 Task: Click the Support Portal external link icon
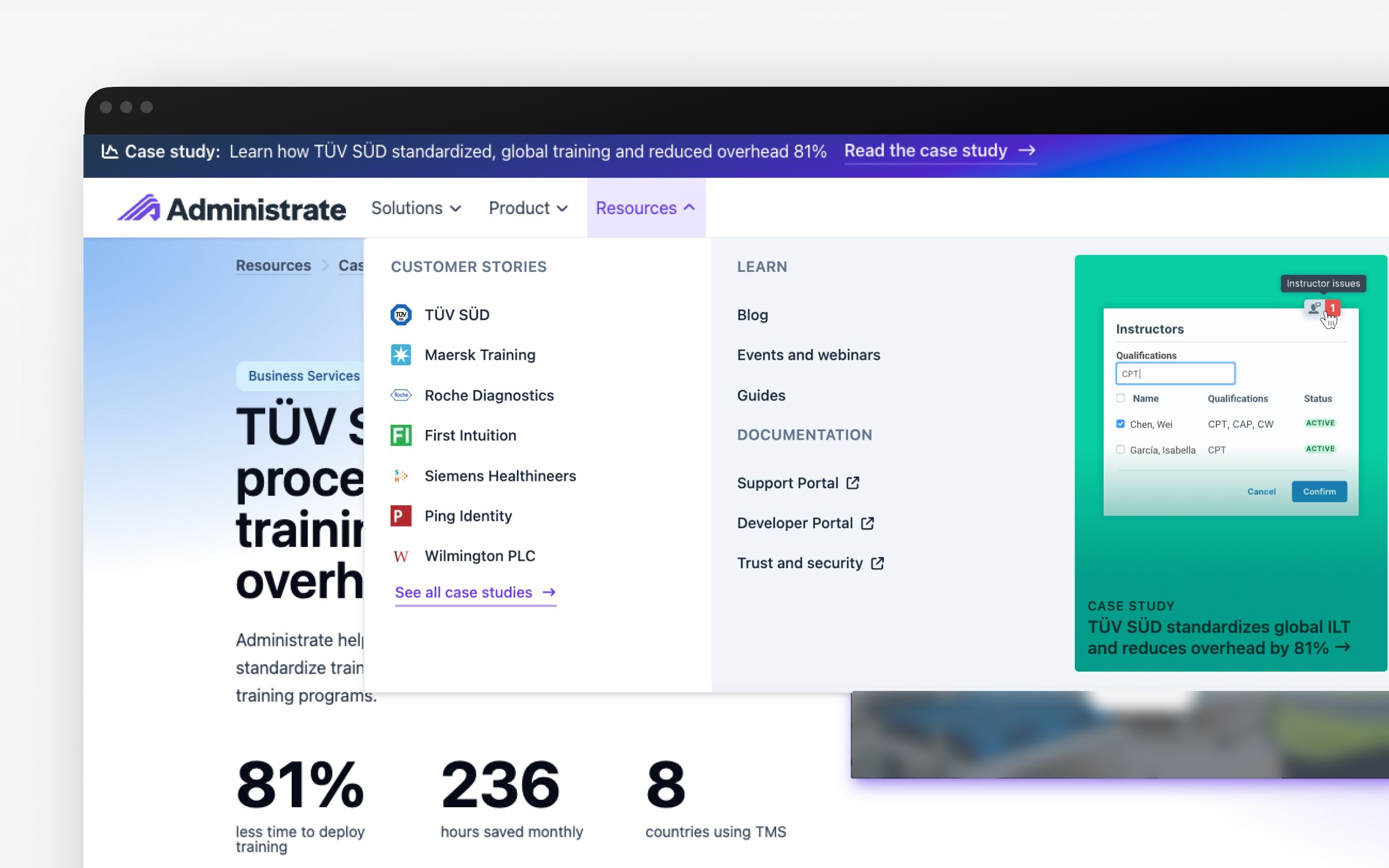pos(852,483)
